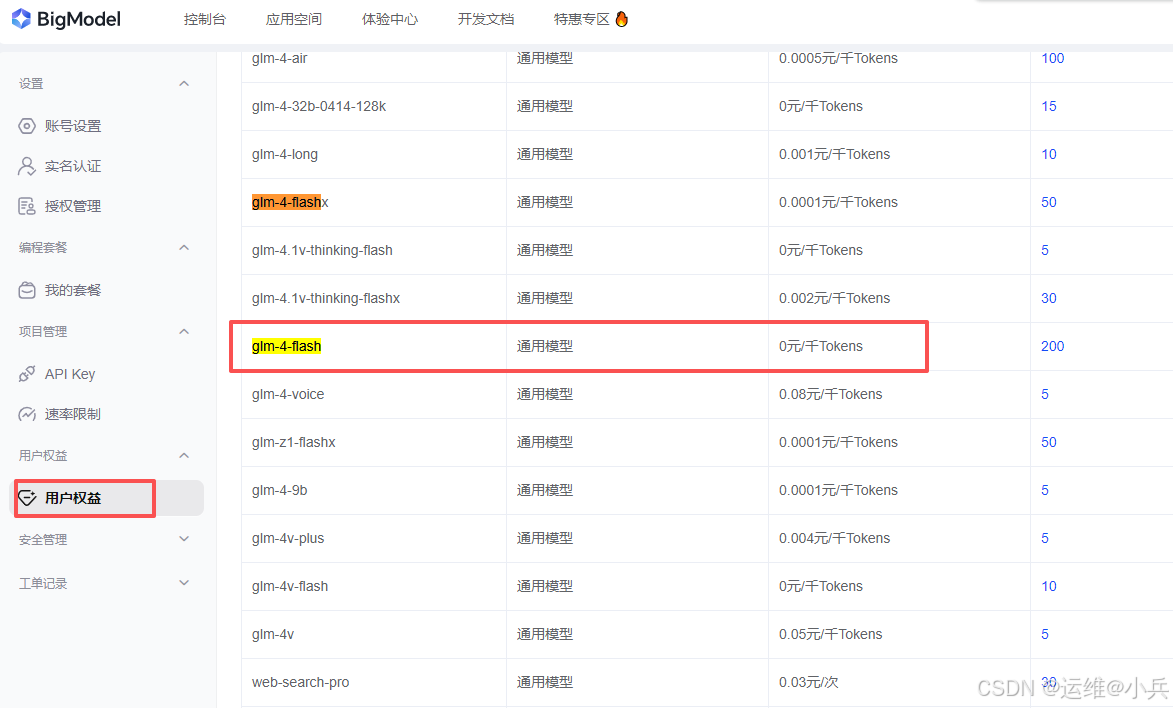
Task: Click the 10 link for glm-4v-flash
Action: click(1049, 586)
